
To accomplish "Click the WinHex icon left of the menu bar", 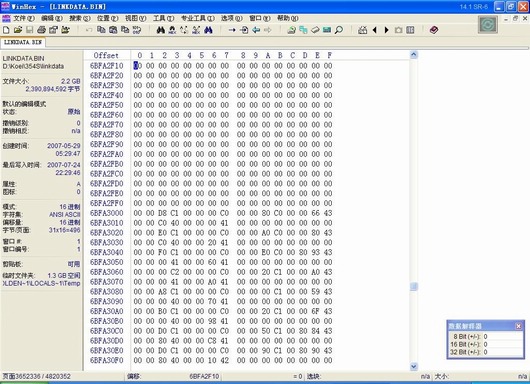I will coord(6,18).
